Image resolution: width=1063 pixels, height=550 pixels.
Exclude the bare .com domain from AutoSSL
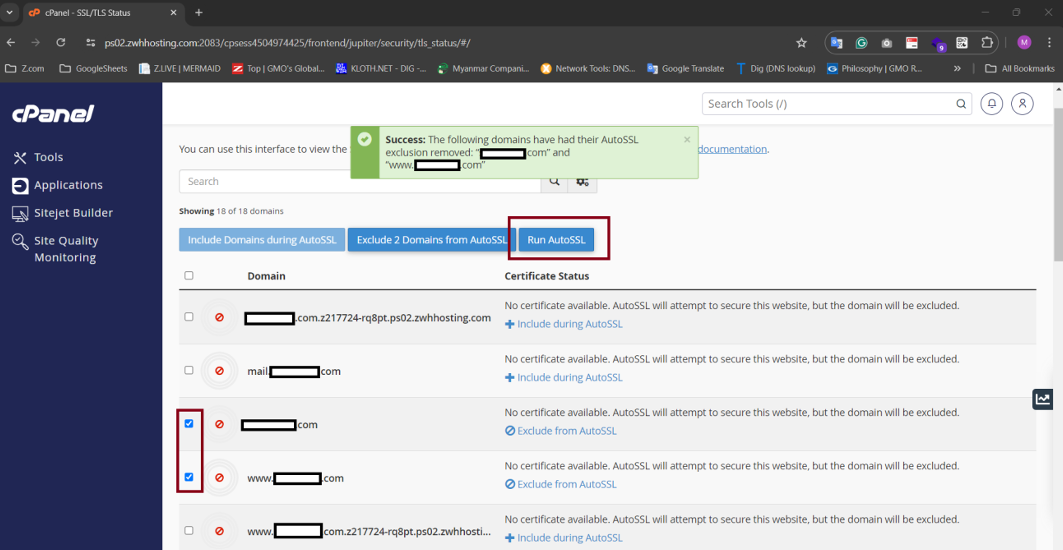tap(561, 431)
